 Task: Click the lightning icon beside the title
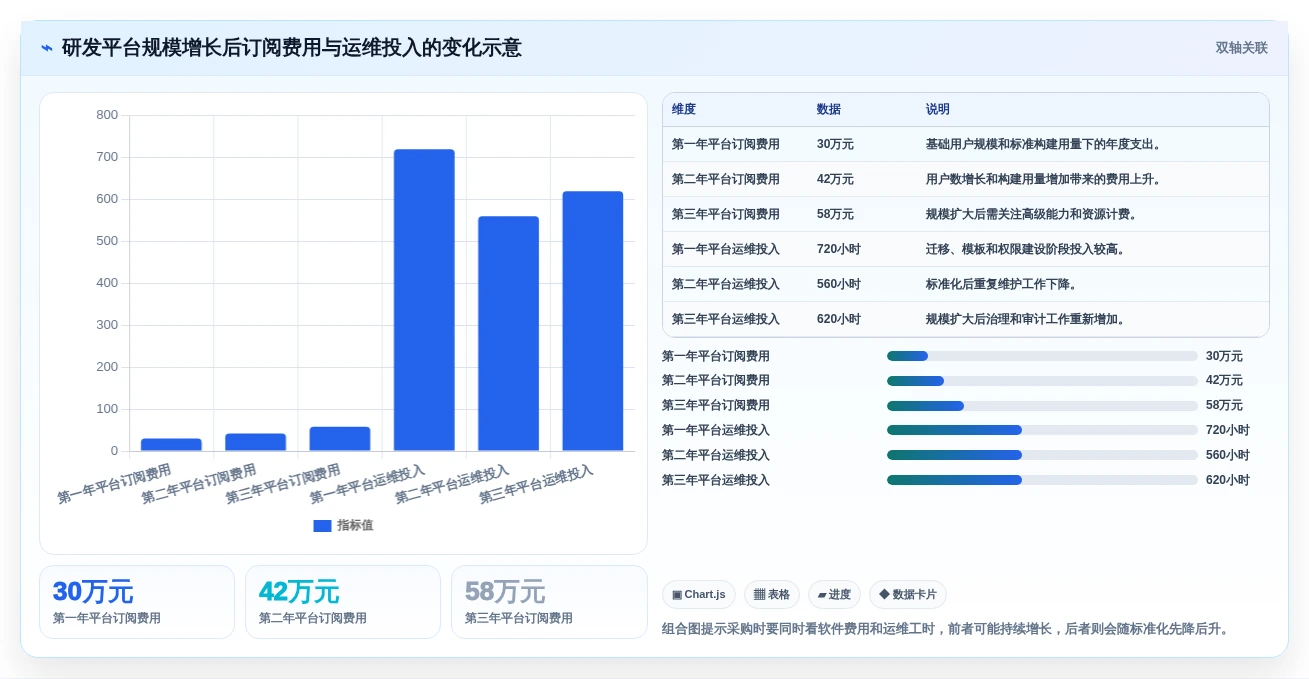pyautogui.click(x=47, y=48)
